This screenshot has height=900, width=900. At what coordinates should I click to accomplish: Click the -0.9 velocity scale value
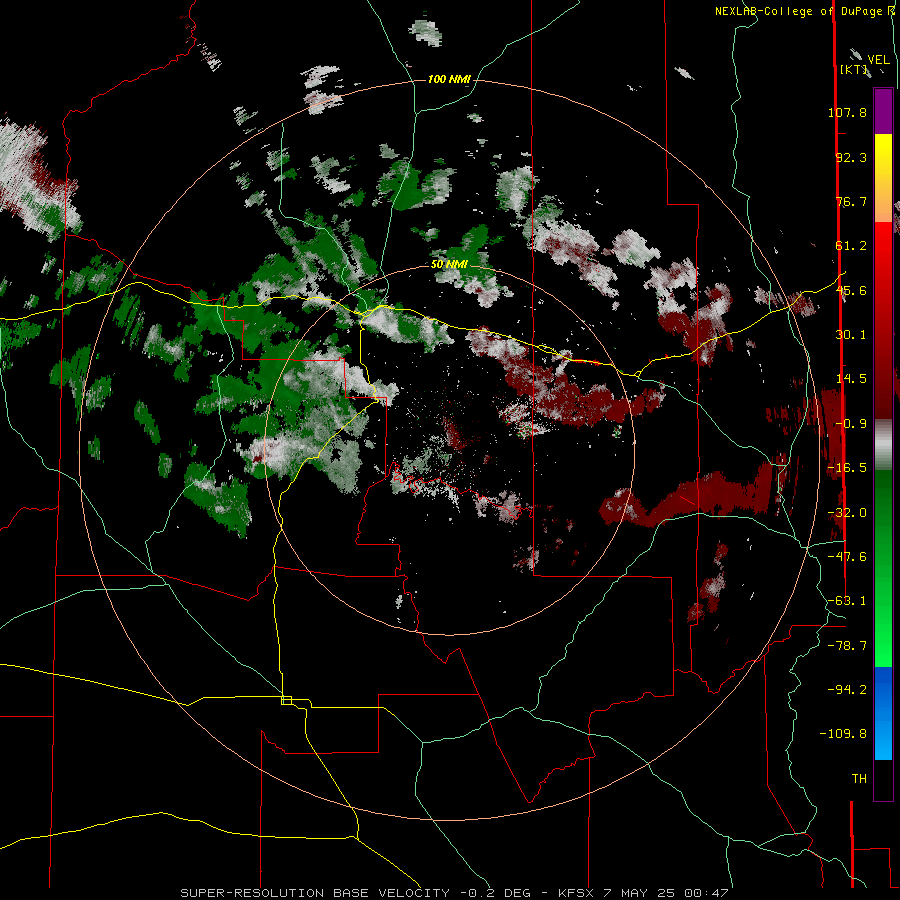pyautogui.click(x=851, y=424)
